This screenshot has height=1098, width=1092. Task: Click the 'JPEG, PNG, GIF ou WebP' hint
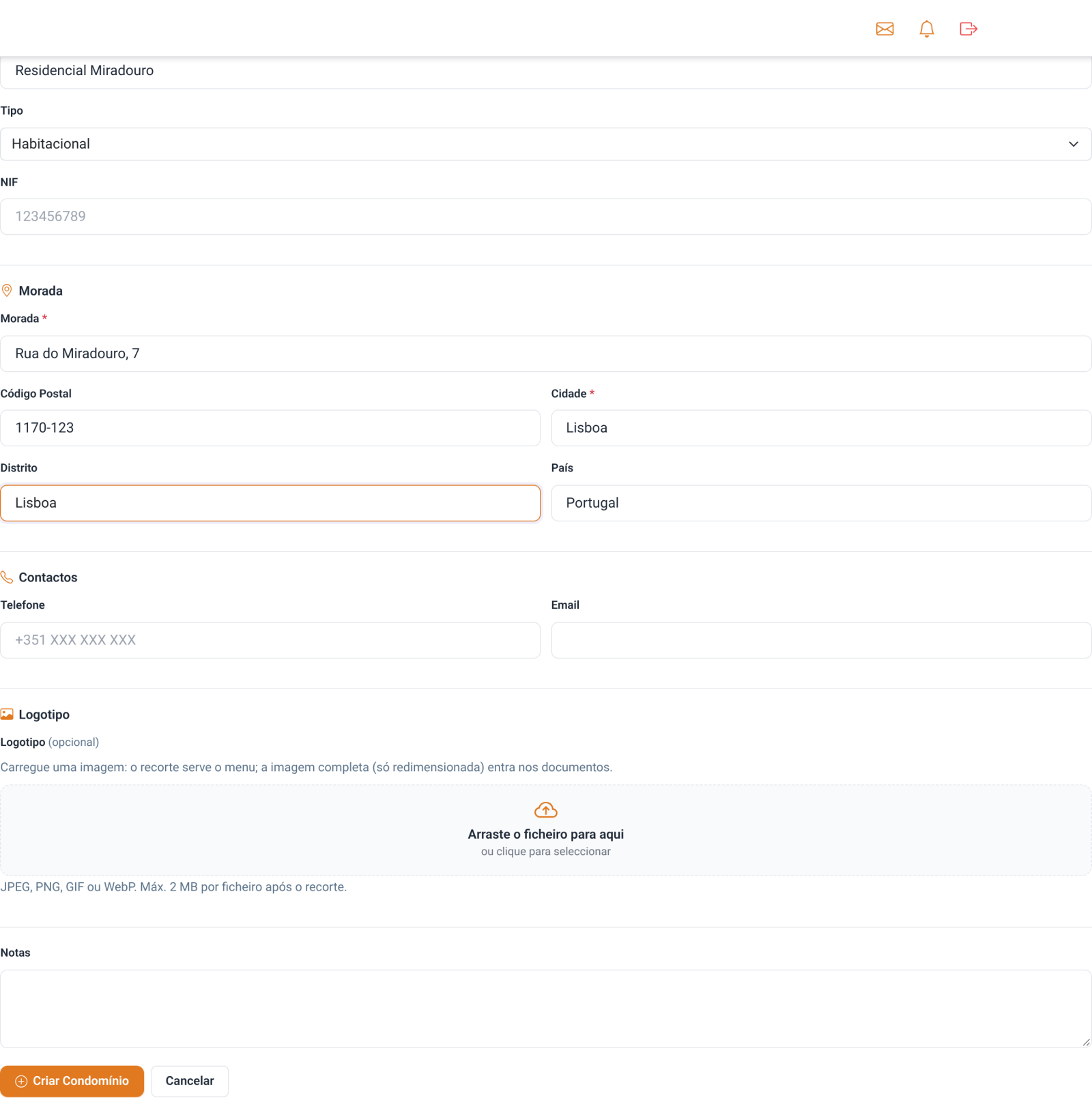point(173,887)
